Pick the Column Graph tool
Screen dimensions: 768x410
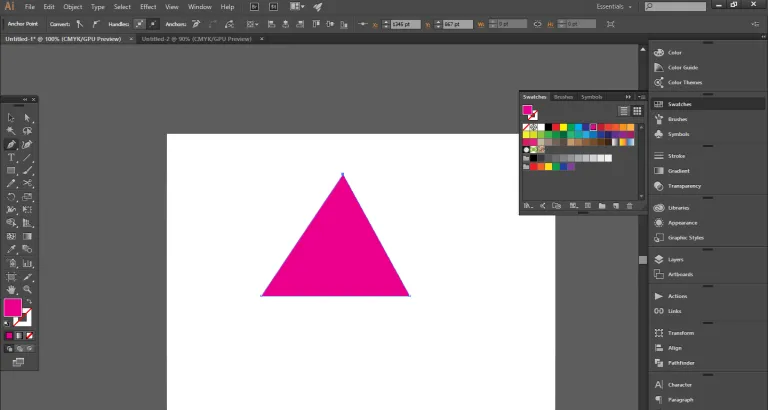pos(27,264)
